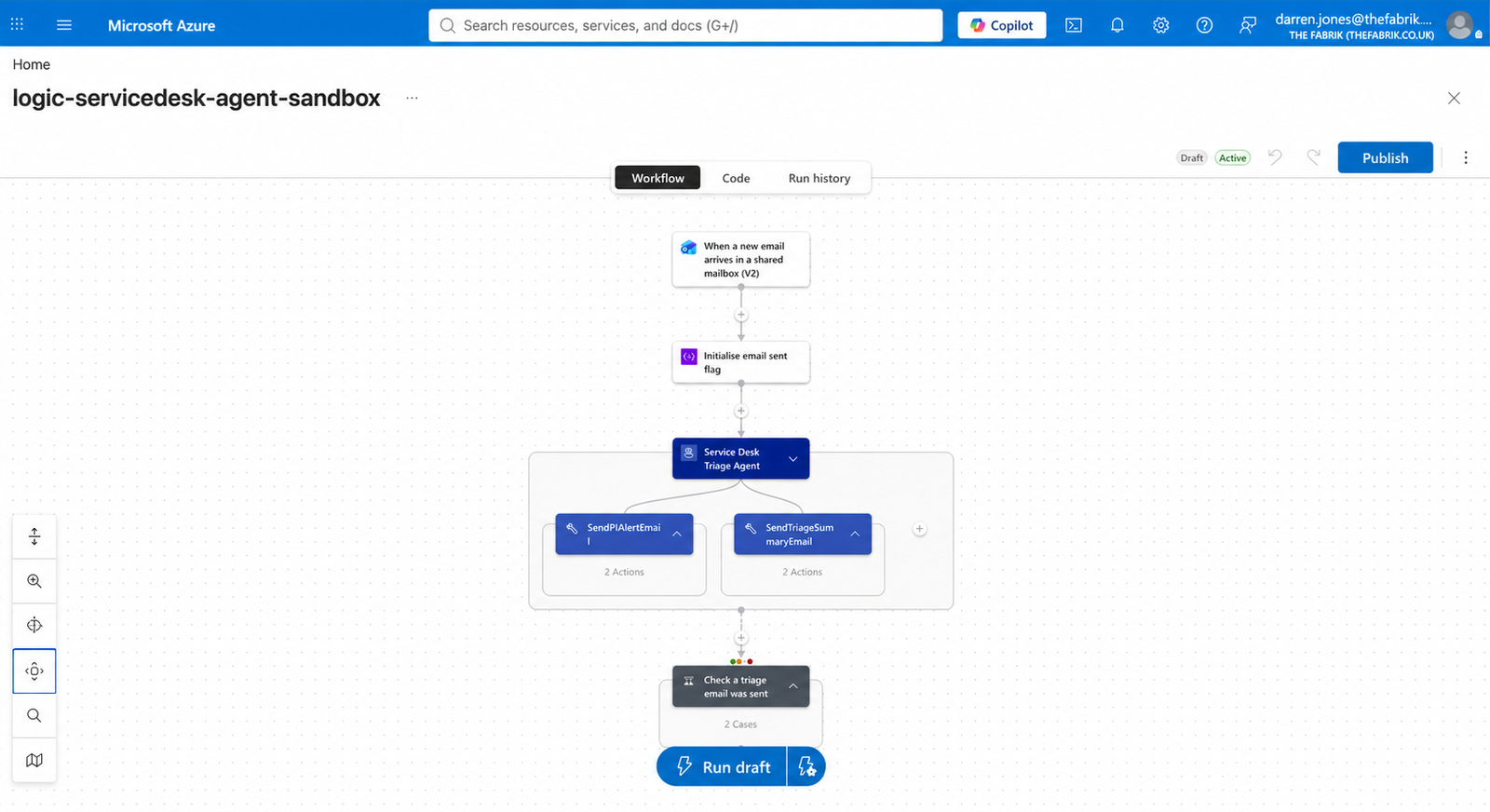This screenshot has height=812, width=1490.
Task: Toggle the minimap canvas control
Action: click(34, 760)
